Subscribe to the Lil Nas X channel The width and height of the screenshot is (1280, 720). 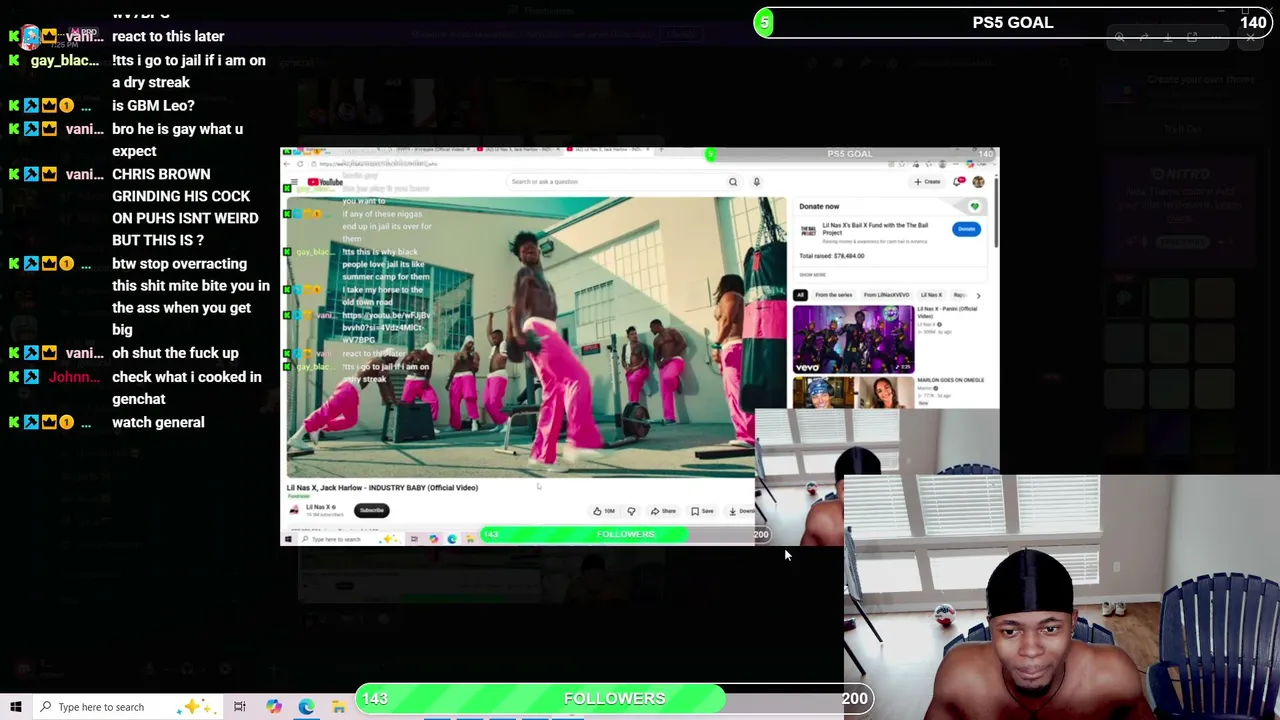click(371, 510)
